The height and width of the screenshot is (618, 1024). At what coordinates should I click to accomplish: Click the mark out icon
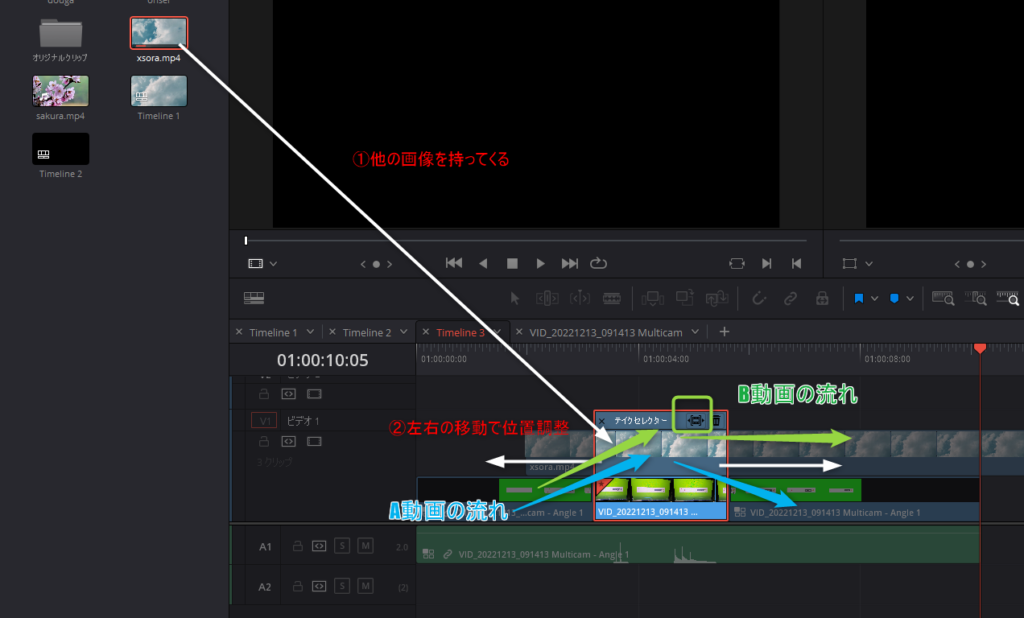point(796,263)
